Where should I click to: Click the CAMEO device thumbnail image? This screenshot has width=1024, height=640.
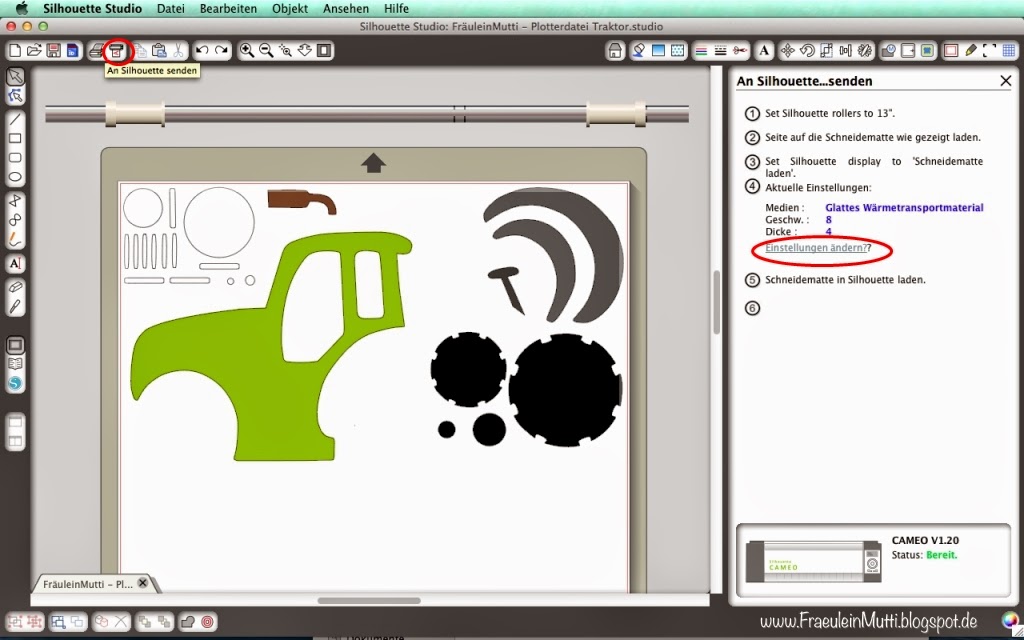pyautogui.click(x=813, y=561)
